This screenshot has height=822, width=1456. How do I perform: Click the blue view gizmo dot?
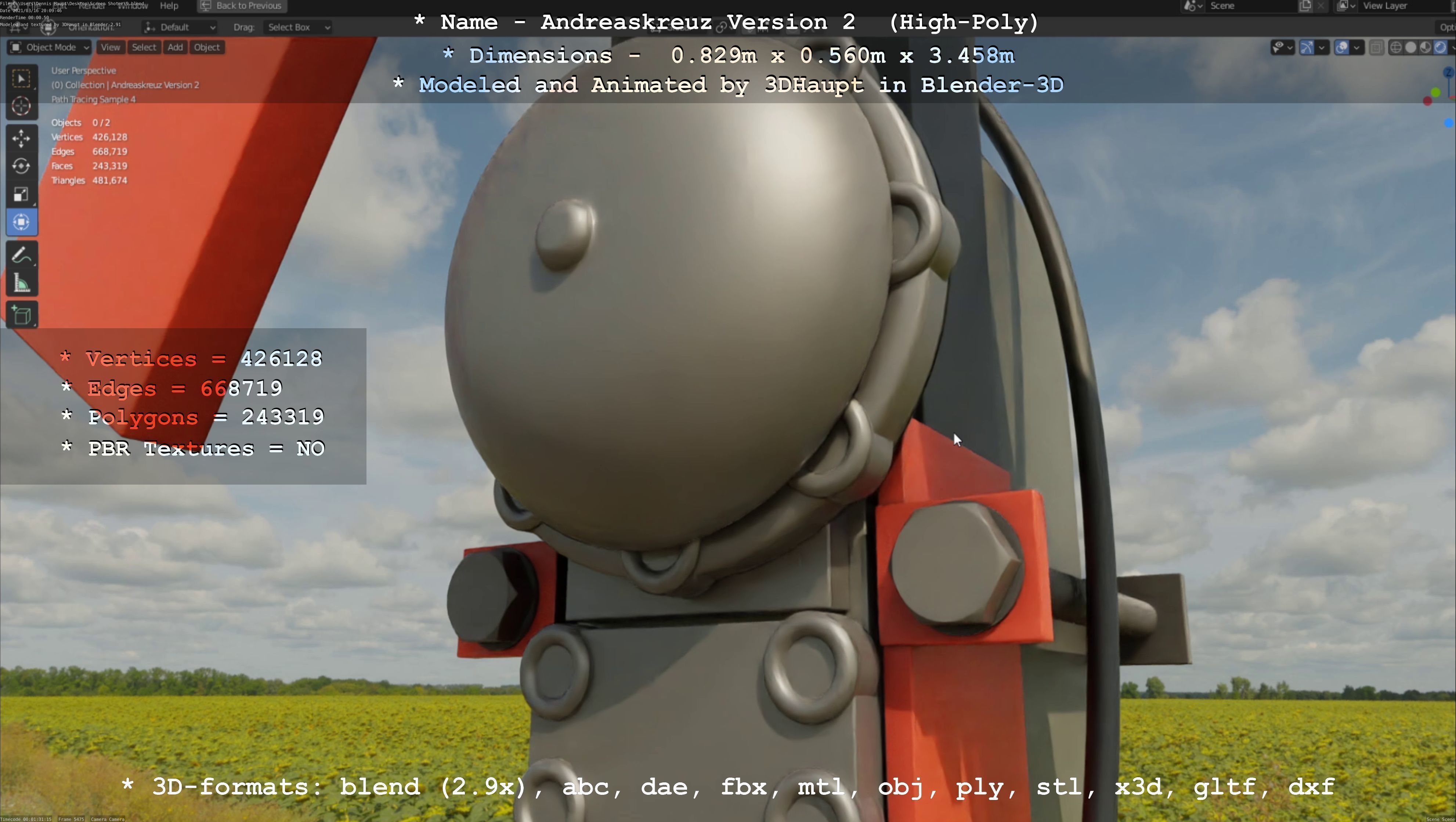pos(1448,123)
